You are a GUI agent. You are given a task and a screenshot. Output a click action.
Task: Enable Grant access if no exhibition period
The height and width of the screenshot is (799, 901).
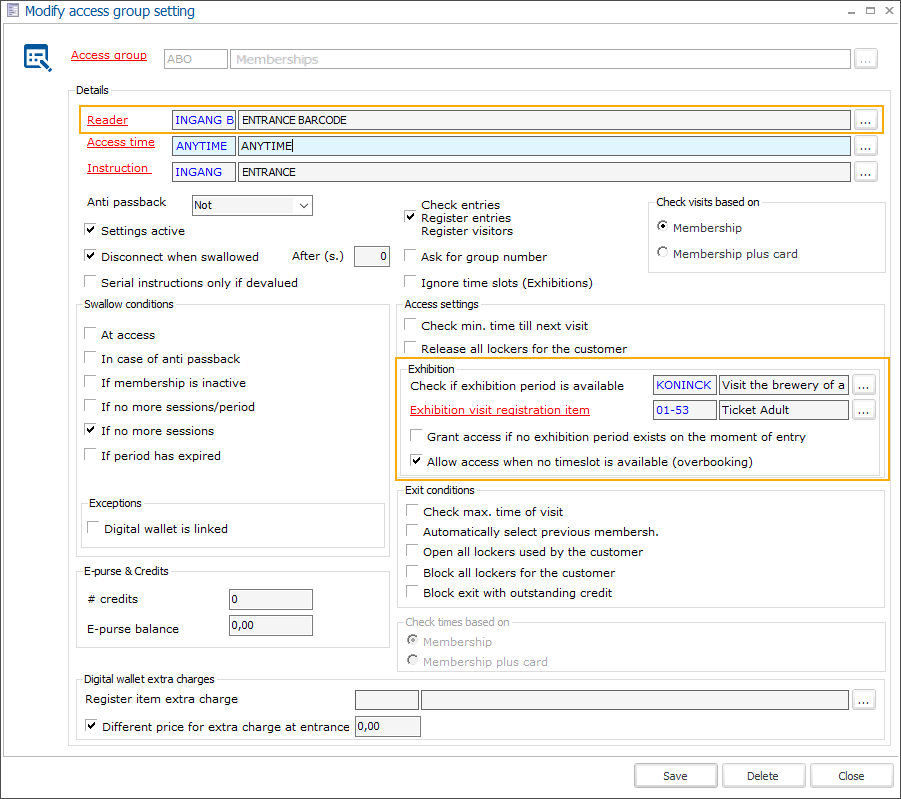click(416, 436)
